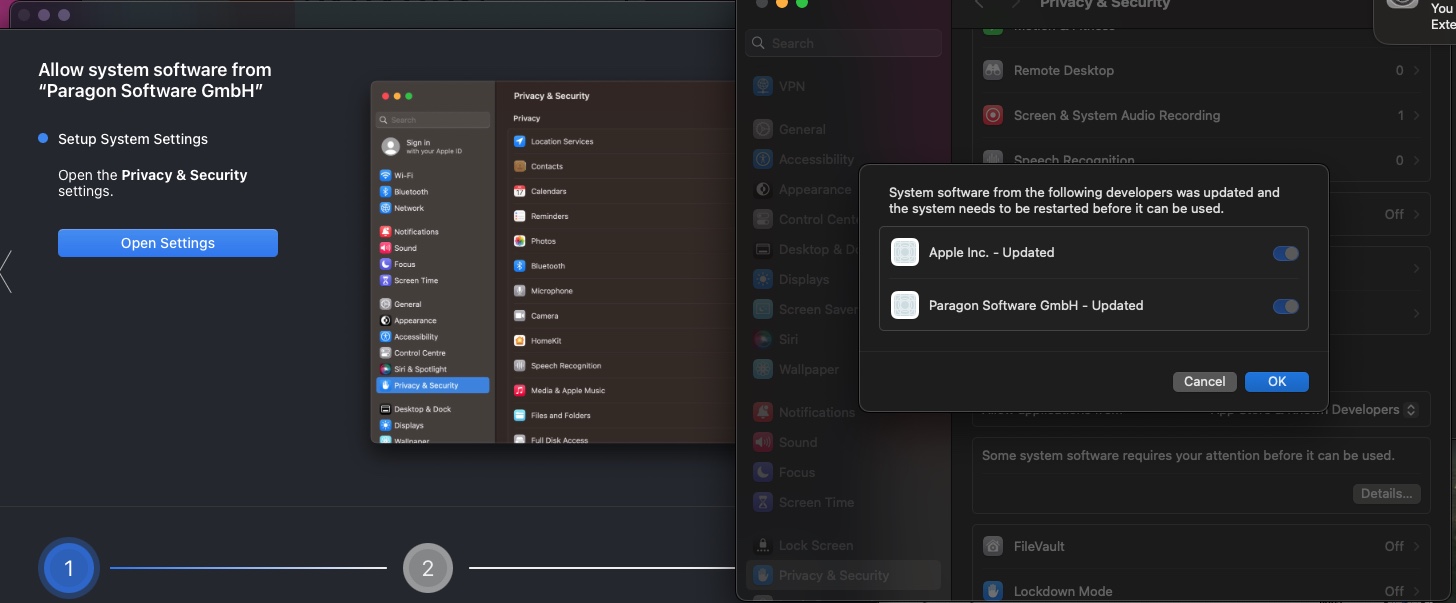Viewport: 1456px width, 603px height.
Task: Open Desktop & Dock icon in sidebar
Action: (763, 249)
